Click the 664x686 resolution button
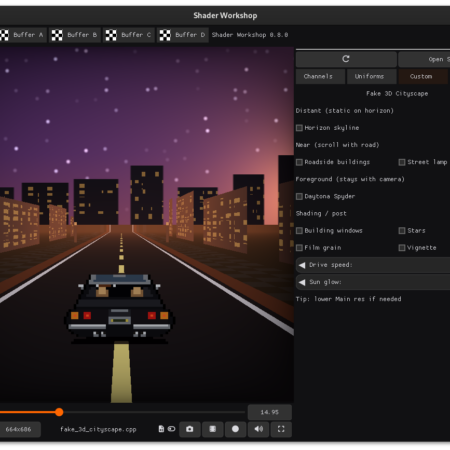Viewport: 450px width, 450px height. tap(19, 429)
